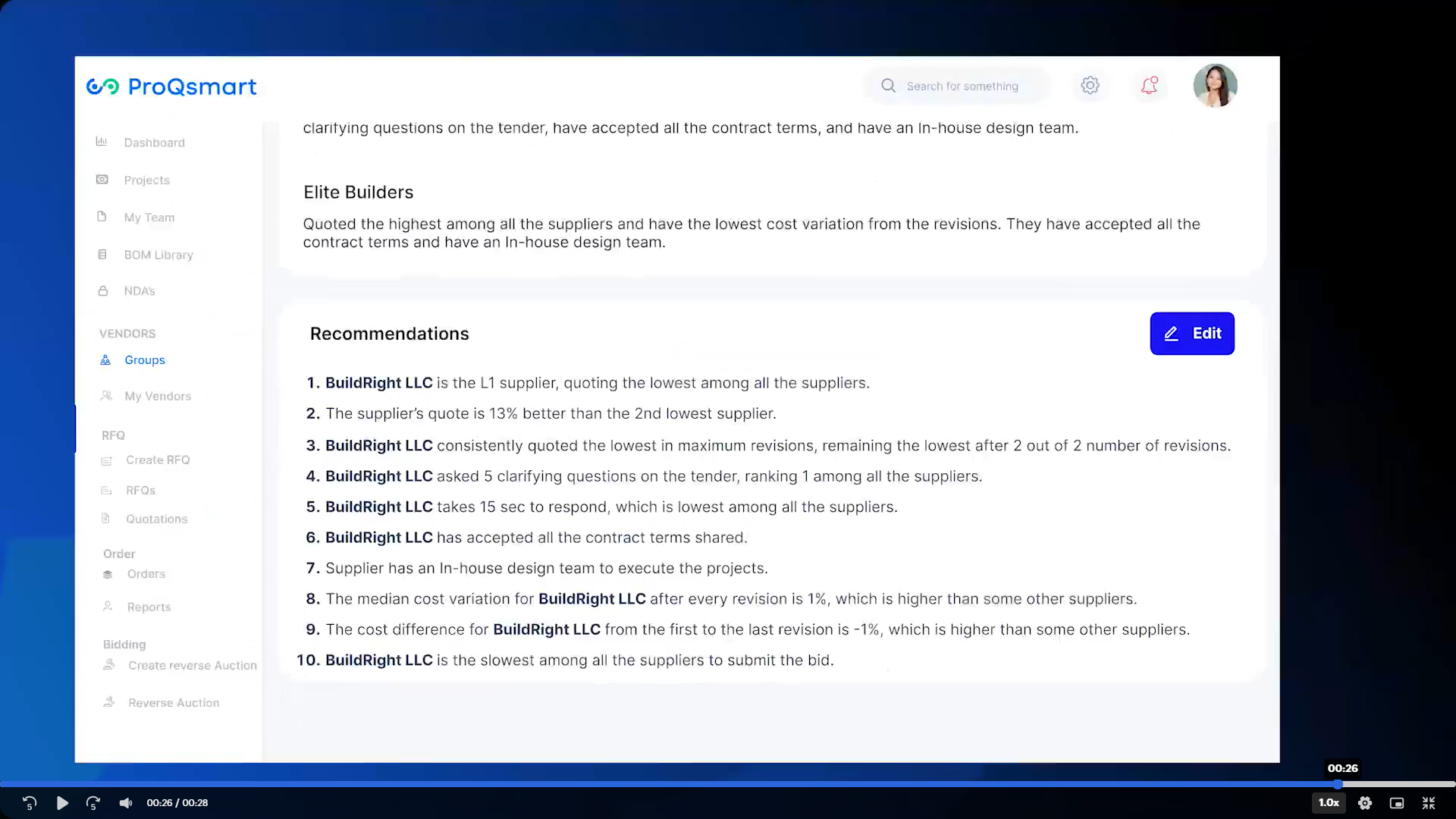Viewport: 1456px width, 819px height.
Task: Open My Vendors
Action: click(158, 397)
